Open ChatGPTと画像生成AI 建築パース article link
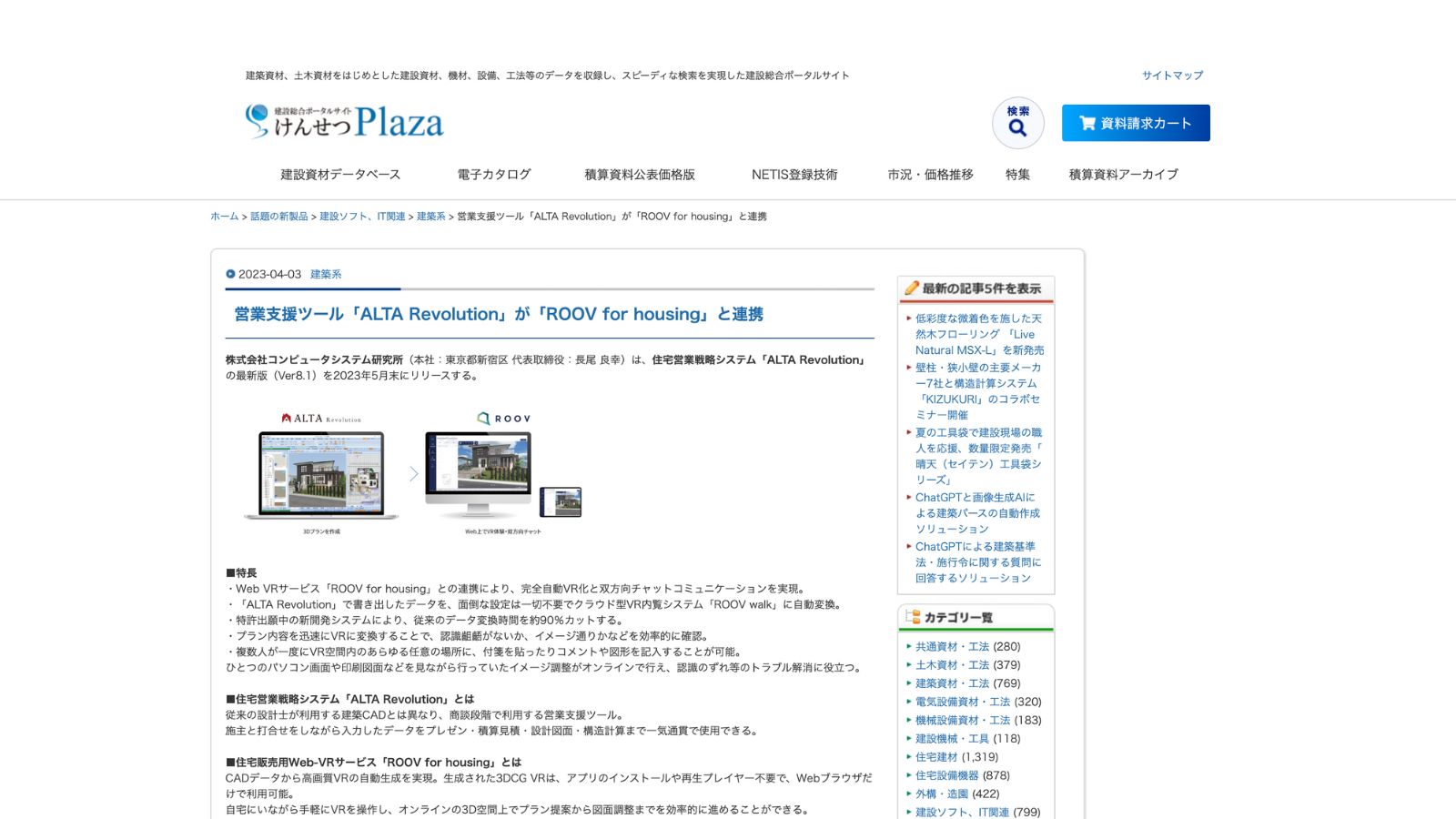The height and width of the screenshot is (819, 1456). click(977, 513)
